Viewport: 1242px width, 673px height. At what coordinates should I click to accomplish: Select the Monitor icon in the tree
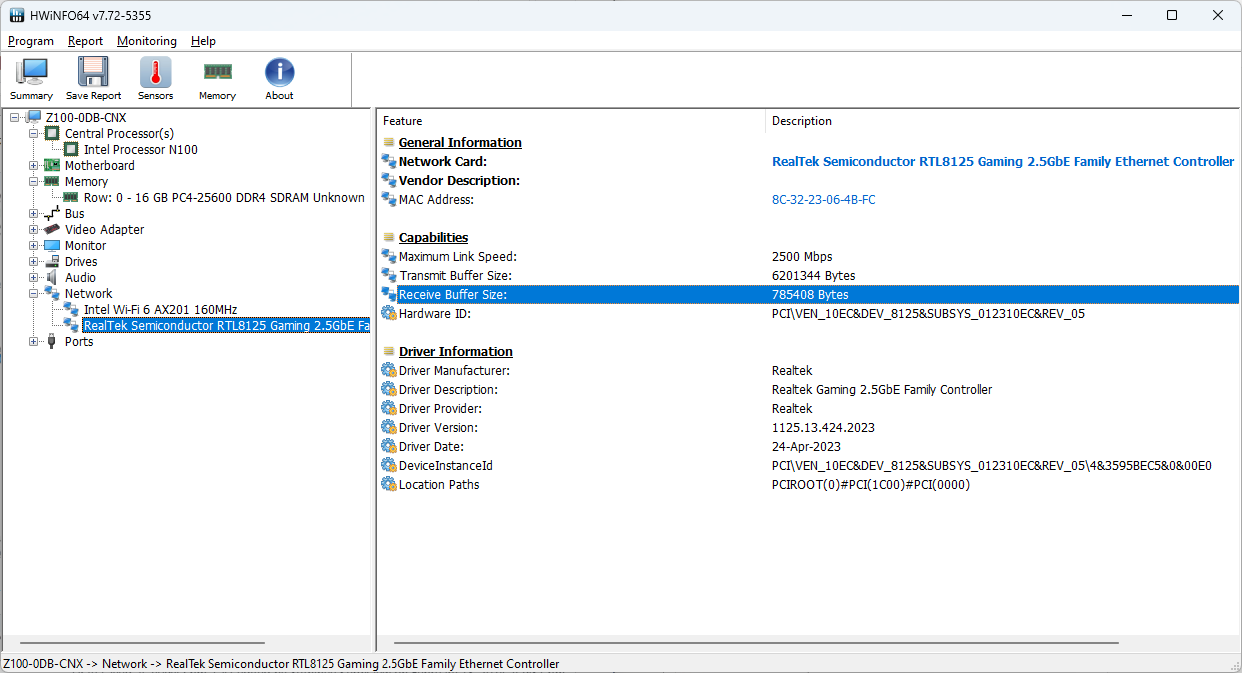point(52,245)
